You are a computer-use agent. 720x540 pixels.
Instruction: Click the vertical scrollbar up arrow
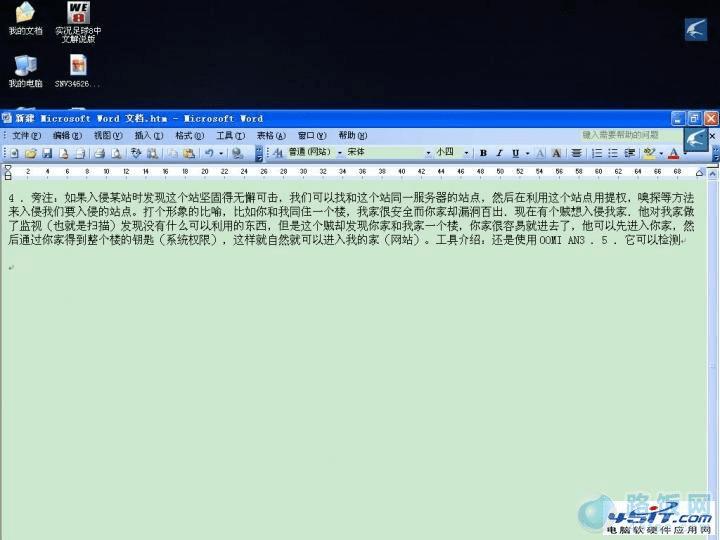coord(712,174)
